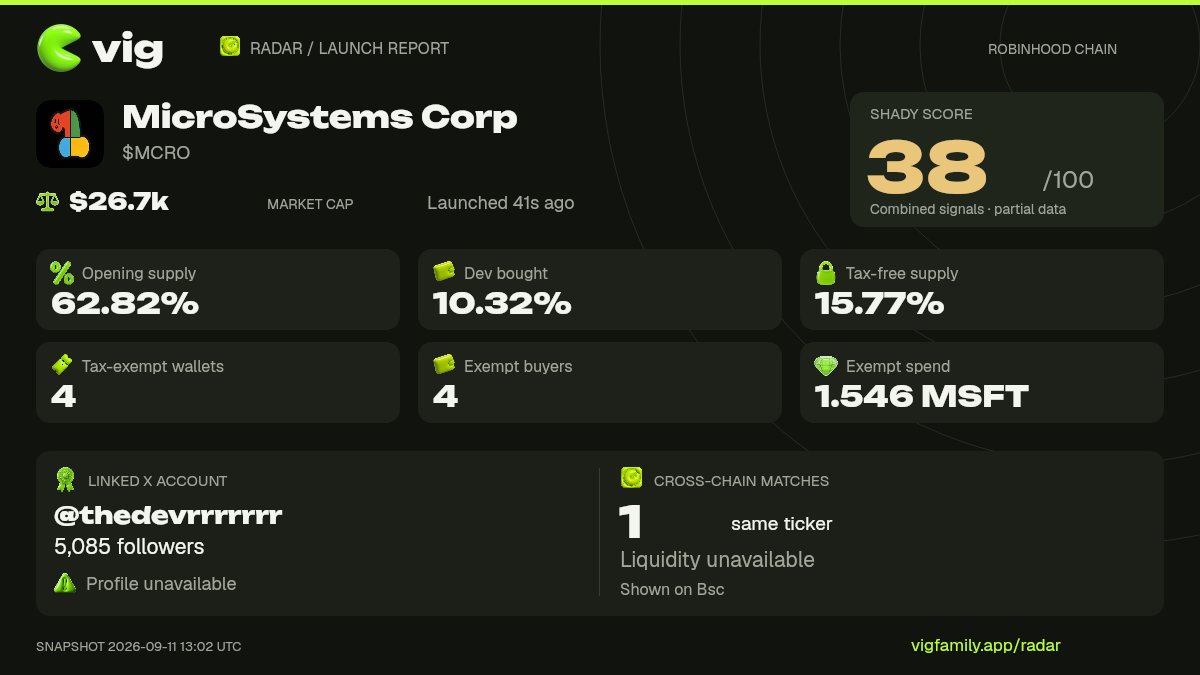Click the MicroSystems Corp title
This screenshot has height=675, width=1200.
[x=320, y=118]
